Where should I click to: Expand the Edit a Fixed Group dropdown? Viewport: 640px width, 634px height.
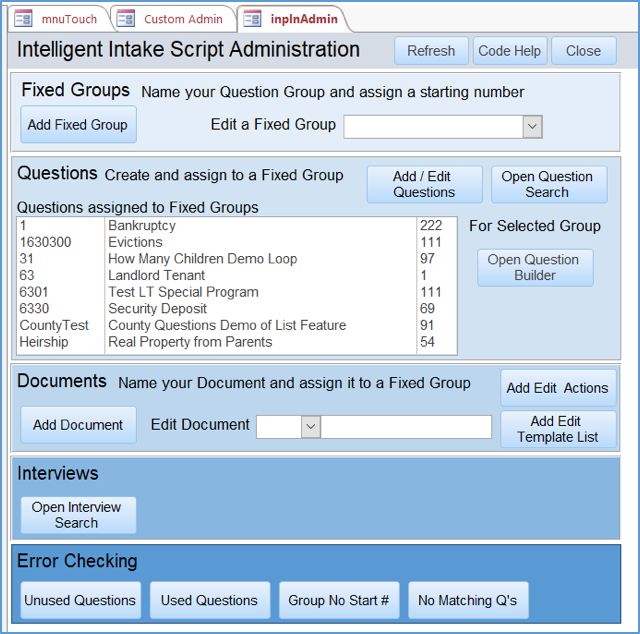click(x=532, y=126)
